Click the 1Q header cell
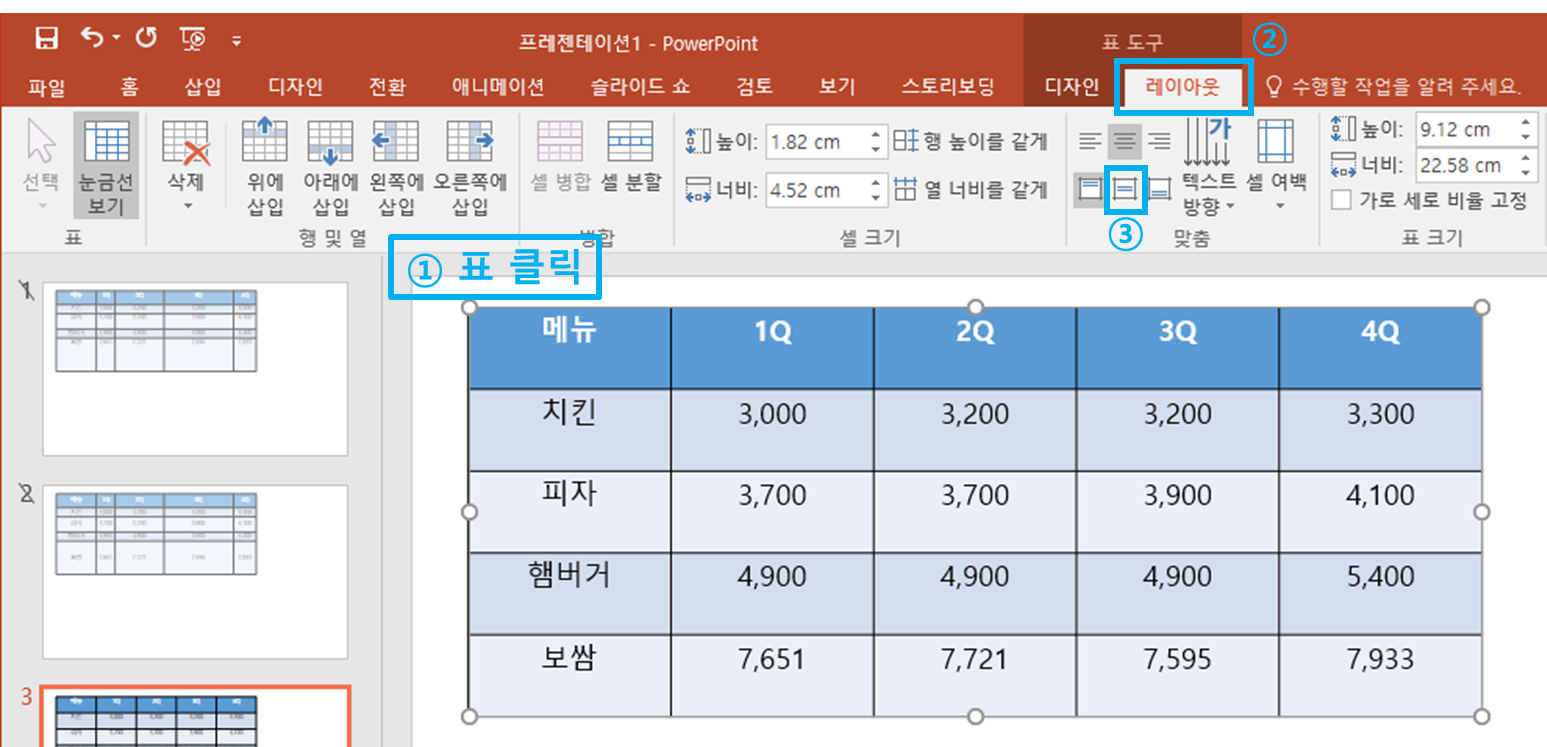Image resolution: width=1547 pixels, height=747 pixels. point(772,348)
